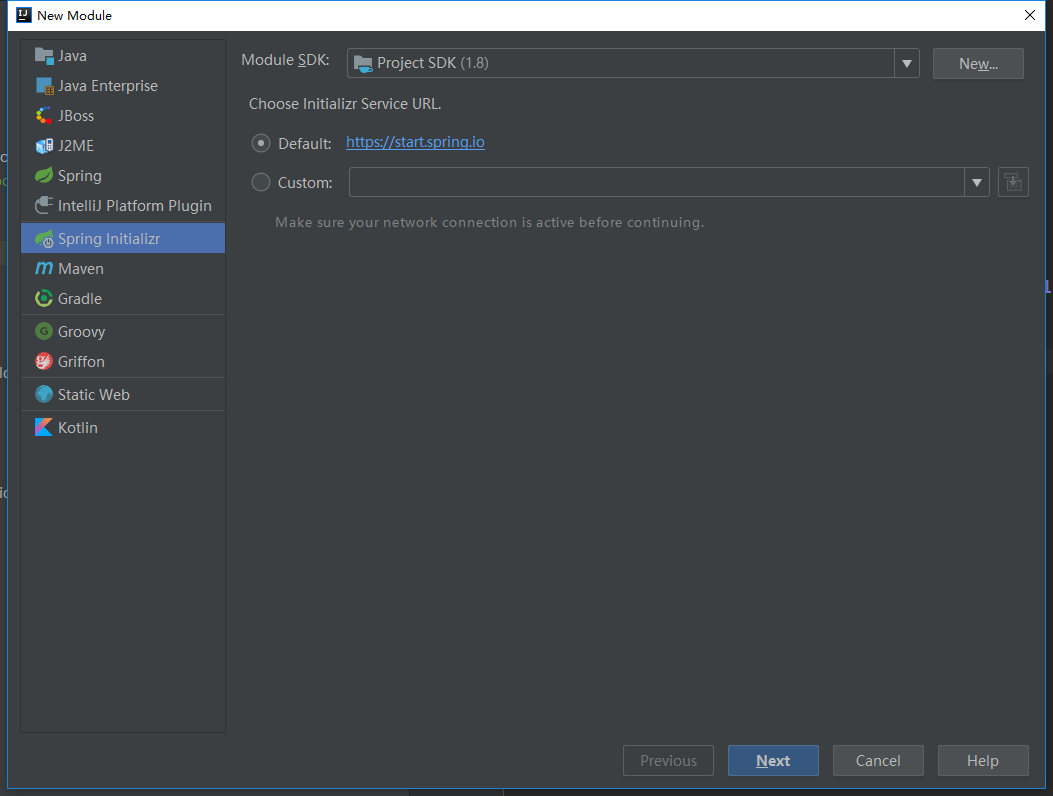The image size is (1053, 796).
Task: Select IntelliJ Platform Plugin entry
Action: click(x=123, y=206)
